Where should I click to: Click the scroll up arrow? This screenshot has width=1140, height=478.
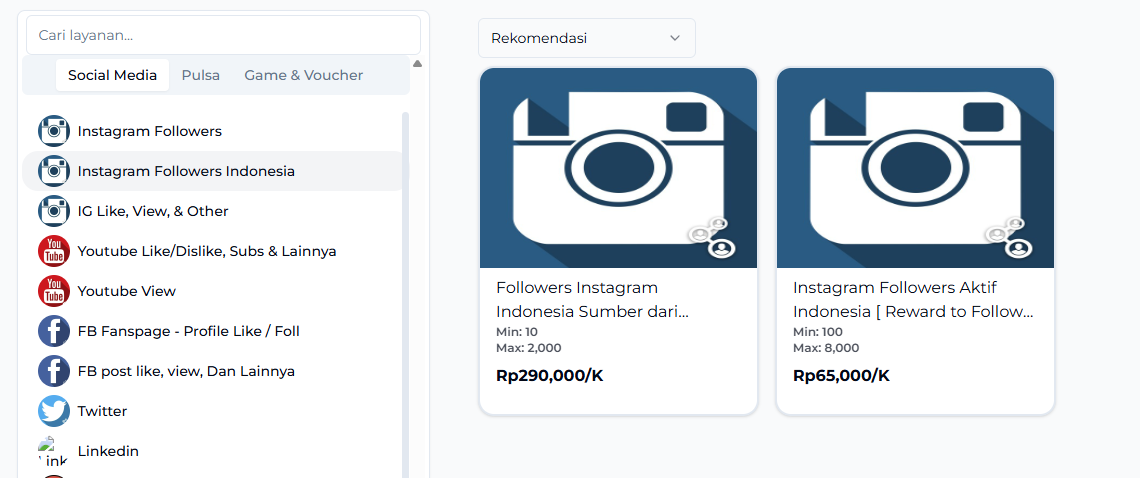coord(417,64)
